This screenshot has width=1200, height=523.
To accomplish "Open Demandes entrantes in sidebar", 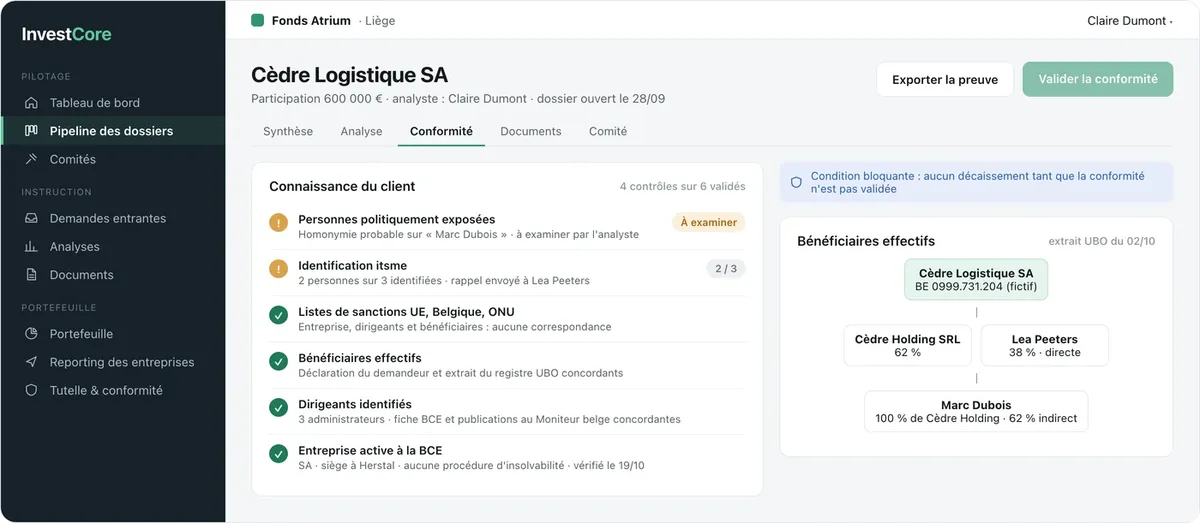I will click(x=113, y=218).
